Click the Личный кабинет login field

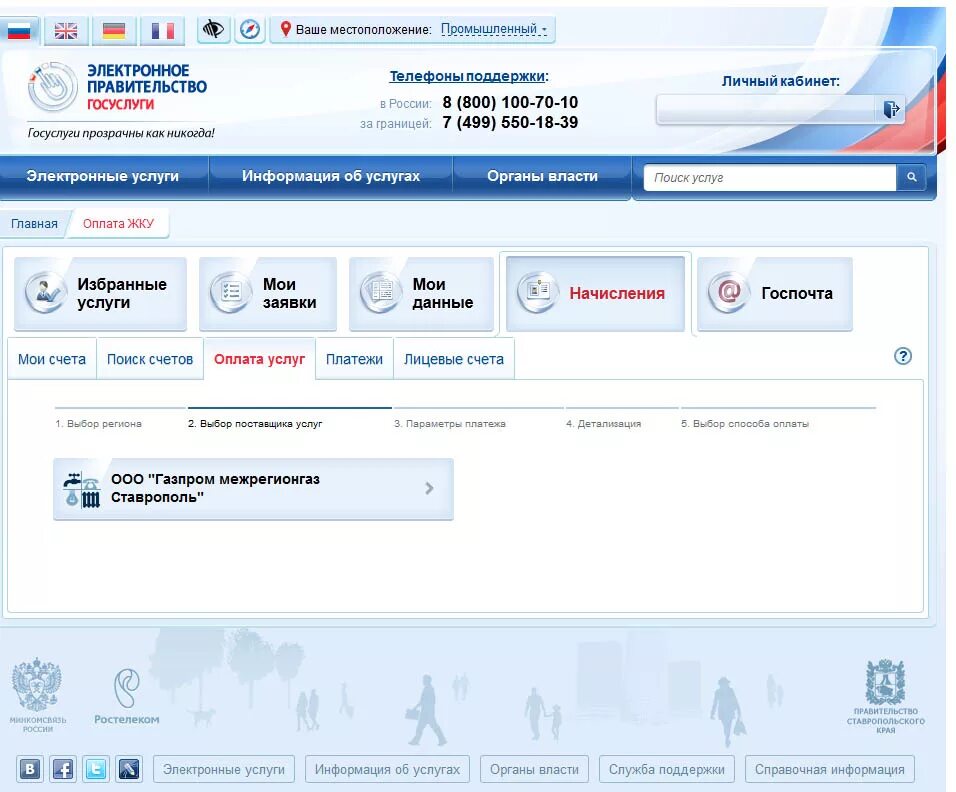tap(766, 110)
